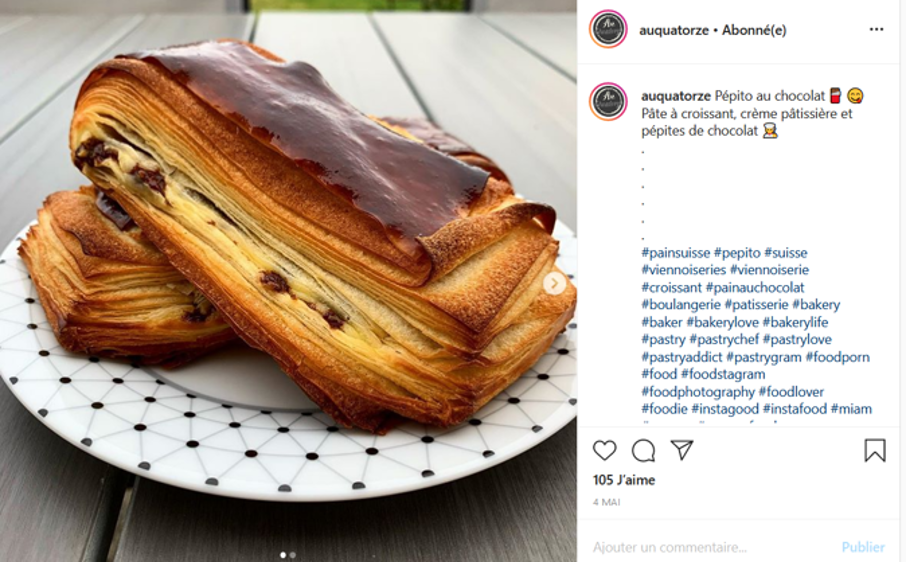Open the #foodporn hashtag
Viewport: 906px width, 562px height.
click(837, 357)
